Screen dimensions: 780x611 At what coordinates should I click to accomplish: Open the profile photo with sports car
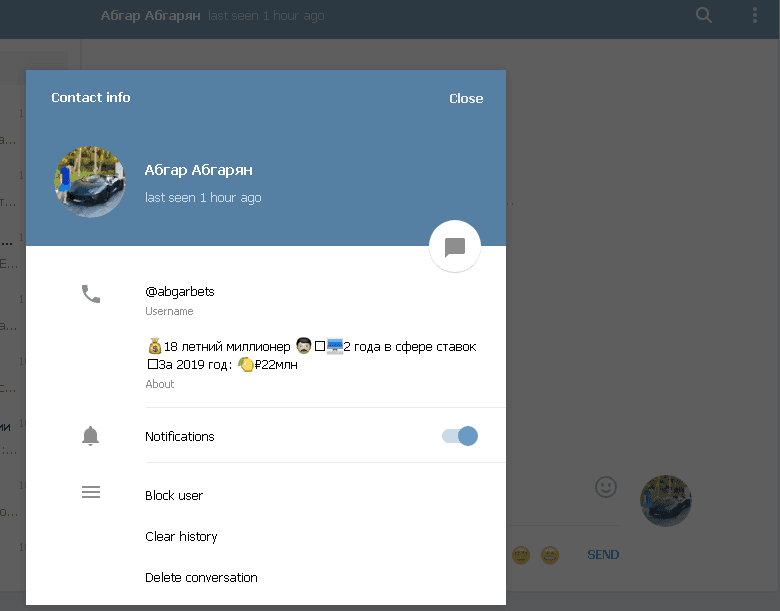pyautogui.click(x=90, y=182)
